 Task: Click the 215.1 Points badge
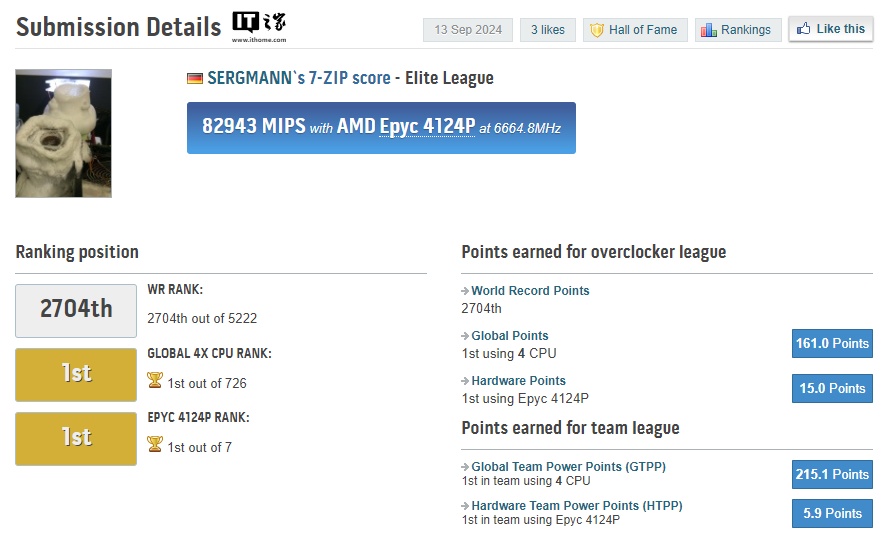[x=832, y=474]
